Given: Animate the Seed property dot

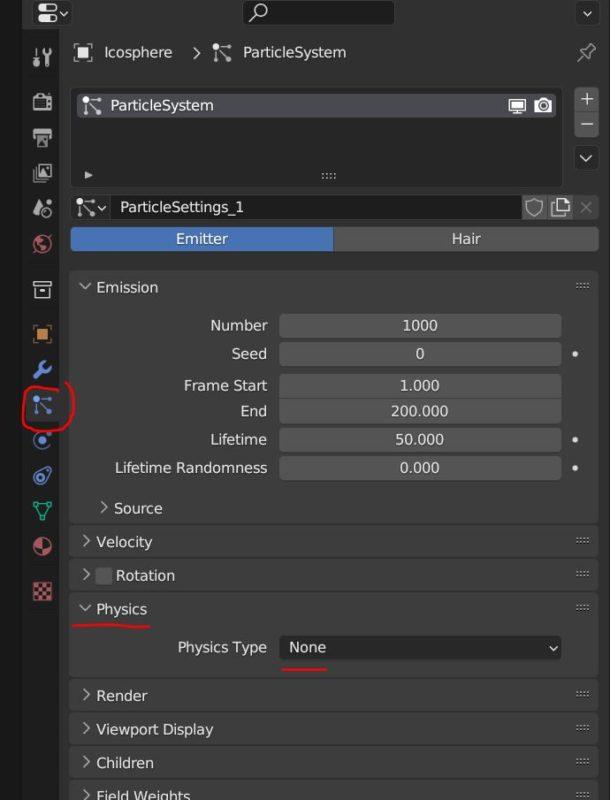Looking at the screenshot, I should (575, 354).
